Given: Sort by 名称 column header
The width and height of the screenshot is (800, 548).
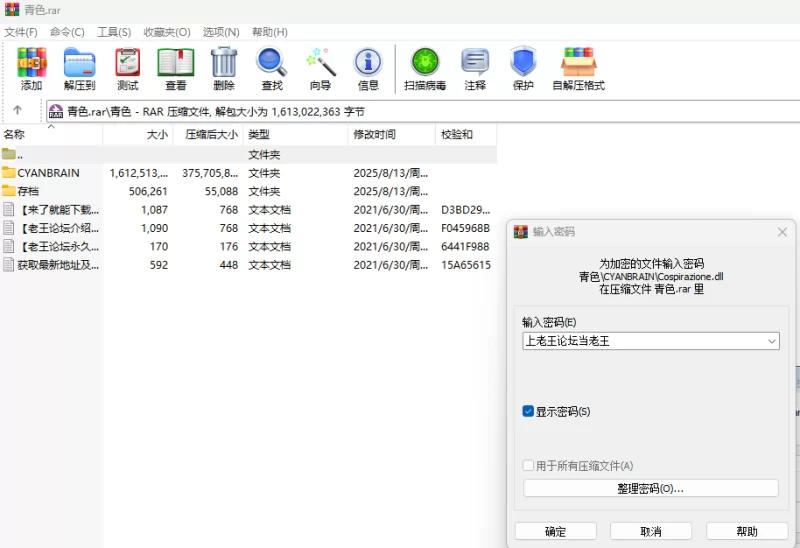Looking at the screenshot, I should (x=51, y=134).
